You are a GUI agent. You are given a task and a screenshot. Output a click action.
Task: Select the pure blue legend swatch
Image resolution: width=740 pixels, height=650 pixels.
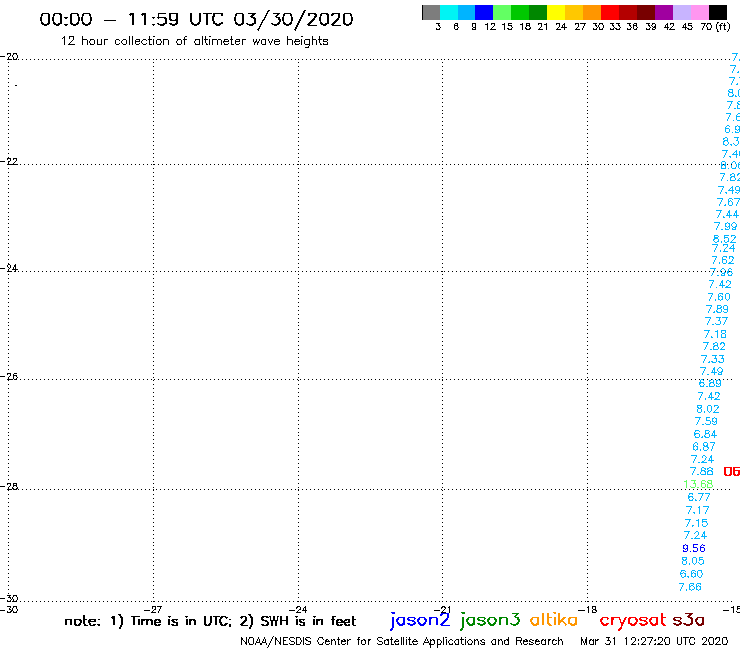484,12
